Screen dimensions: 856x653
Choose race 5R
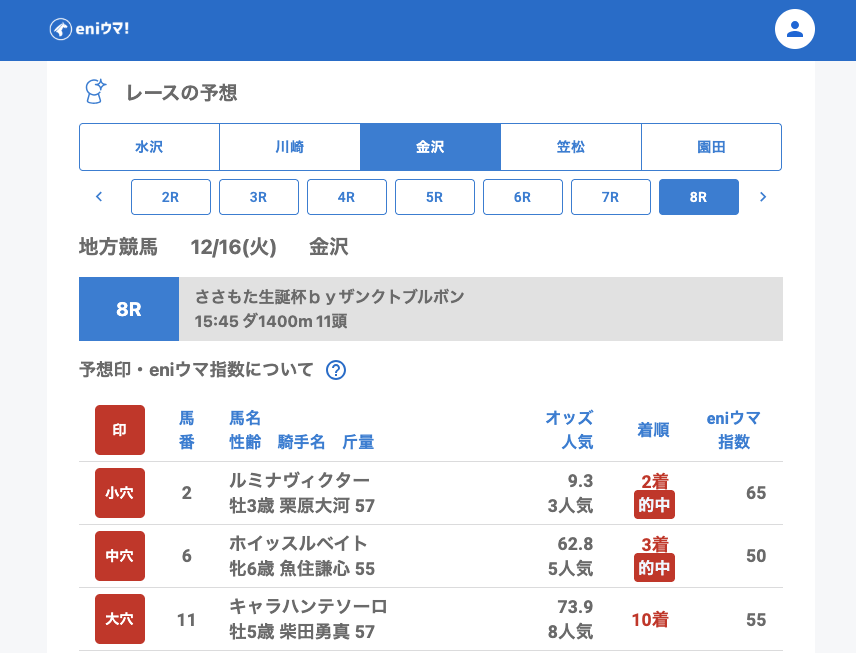click(x=435, y=197)
